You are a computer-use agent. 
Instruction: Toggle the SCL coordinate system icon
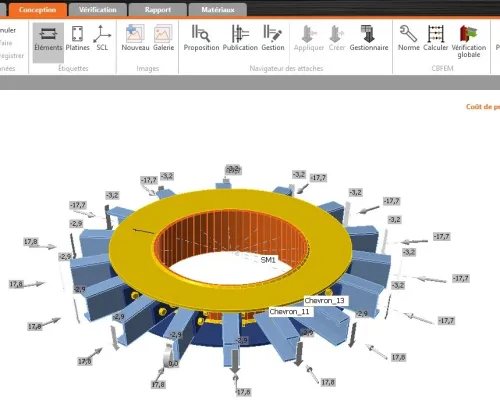(102, 38)
